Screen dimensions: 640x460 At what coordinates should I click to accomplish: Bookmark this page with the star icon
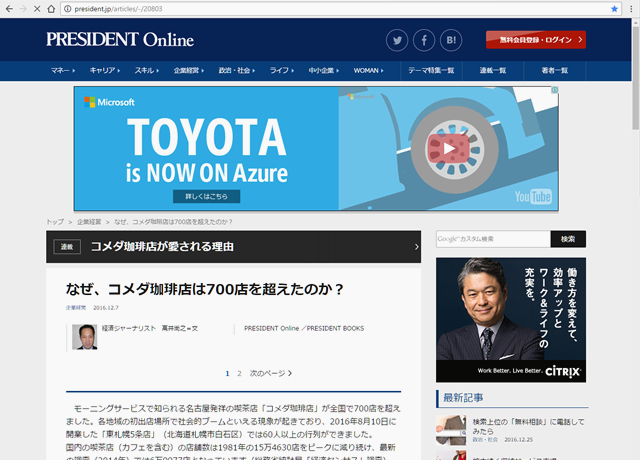point(613,8)
